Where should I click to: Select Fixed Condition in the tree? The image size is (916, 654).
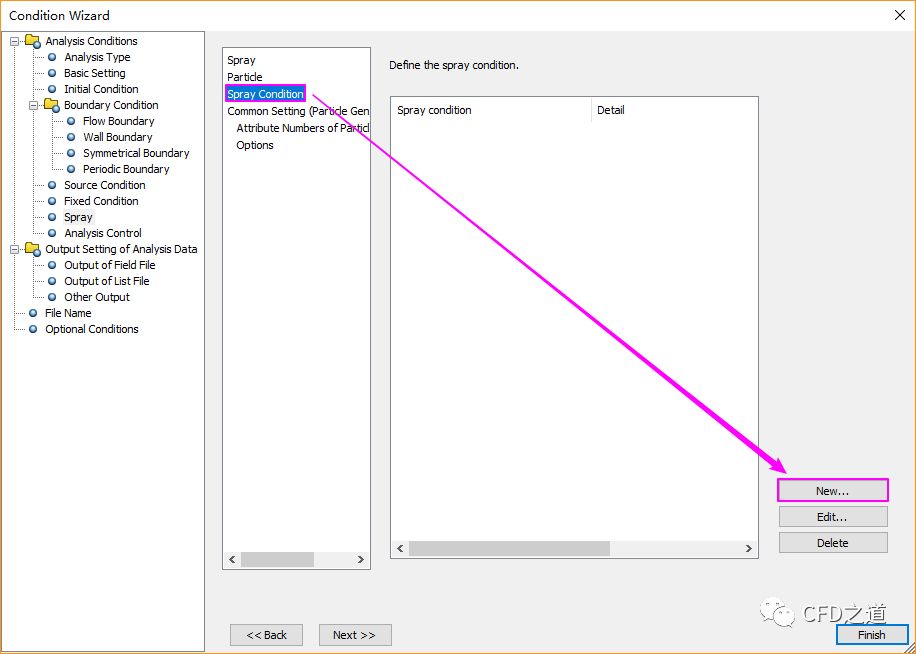point(101,201)
